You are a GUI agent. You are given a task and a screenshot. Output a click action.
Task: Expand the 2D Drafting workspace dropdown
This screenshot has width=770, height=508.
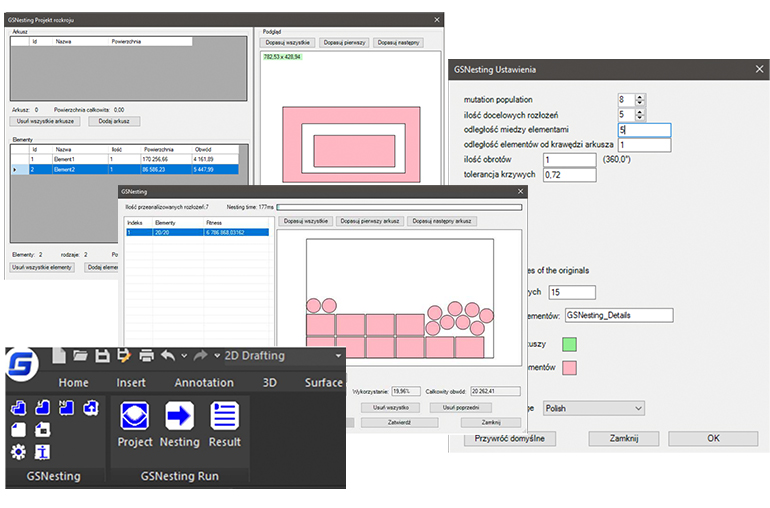pos(338,355)
